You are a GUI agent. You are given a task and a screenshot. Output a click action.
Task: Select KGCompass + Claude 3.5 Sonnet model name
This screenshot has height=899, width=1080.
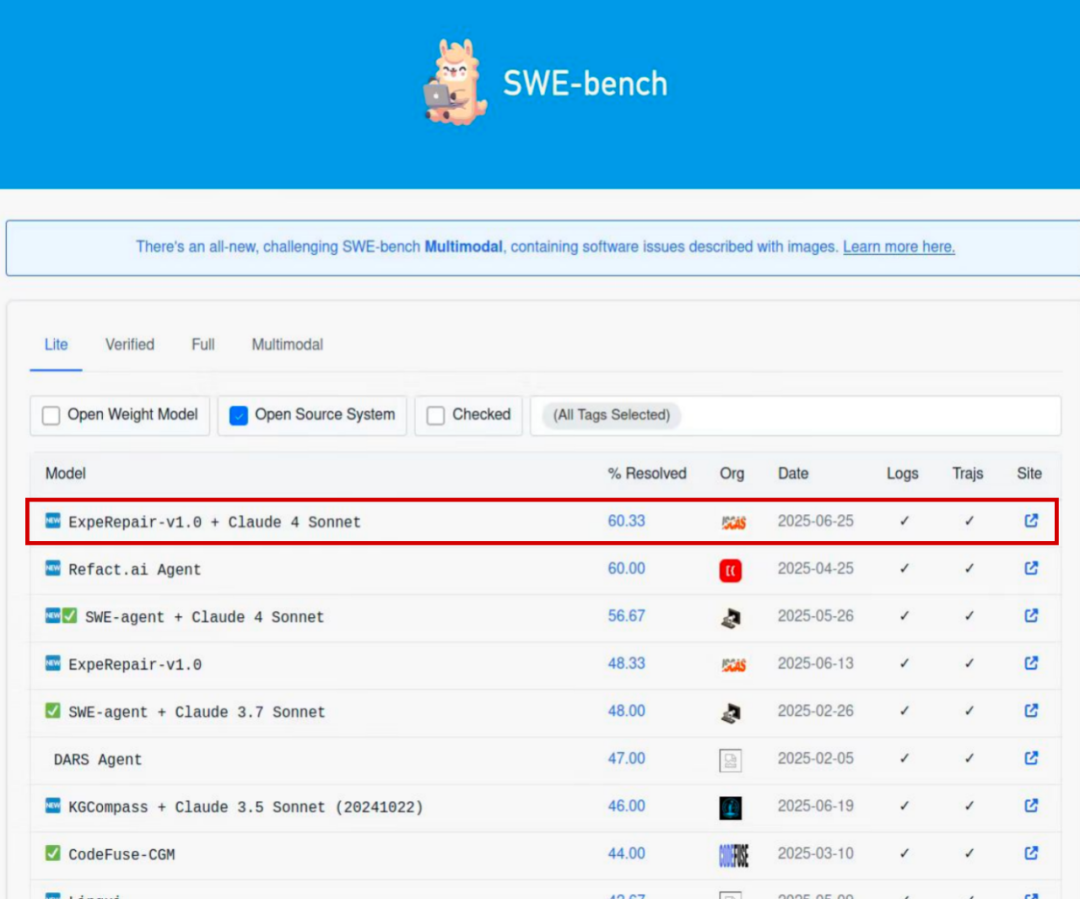(x=245, y=807)
